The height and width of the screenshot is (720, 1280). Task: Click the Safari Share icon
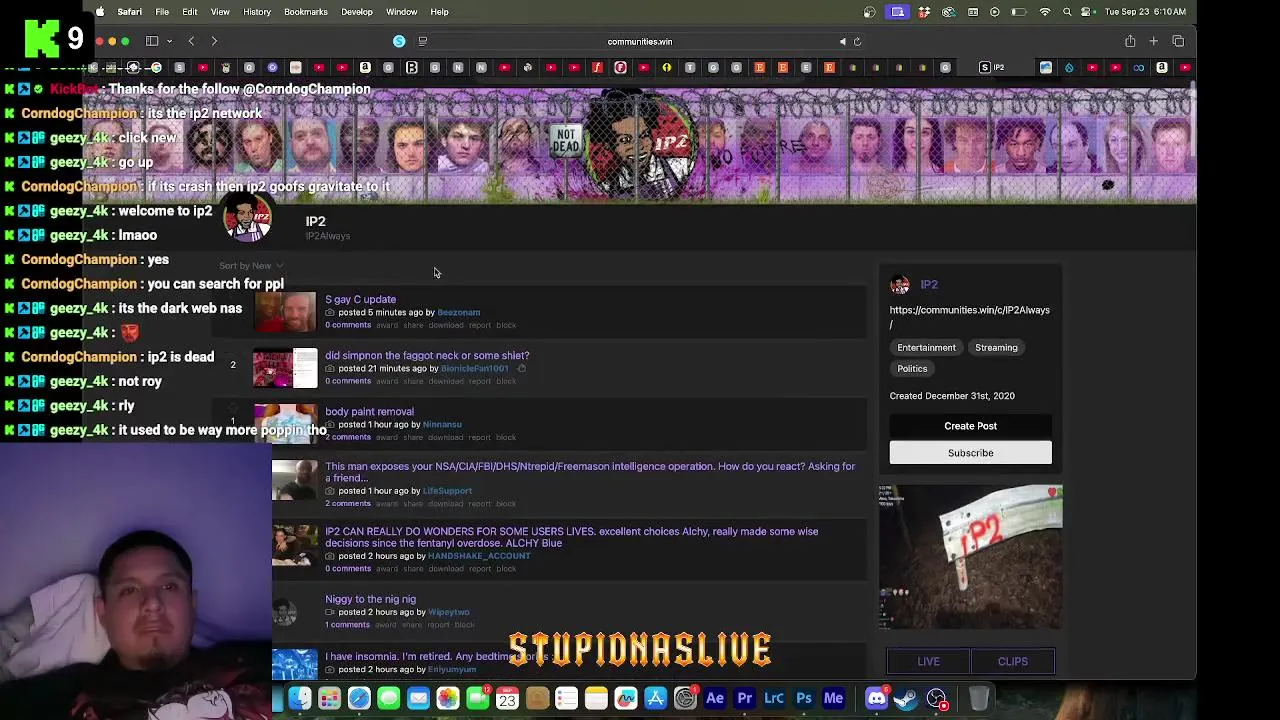click(1130, 41)
